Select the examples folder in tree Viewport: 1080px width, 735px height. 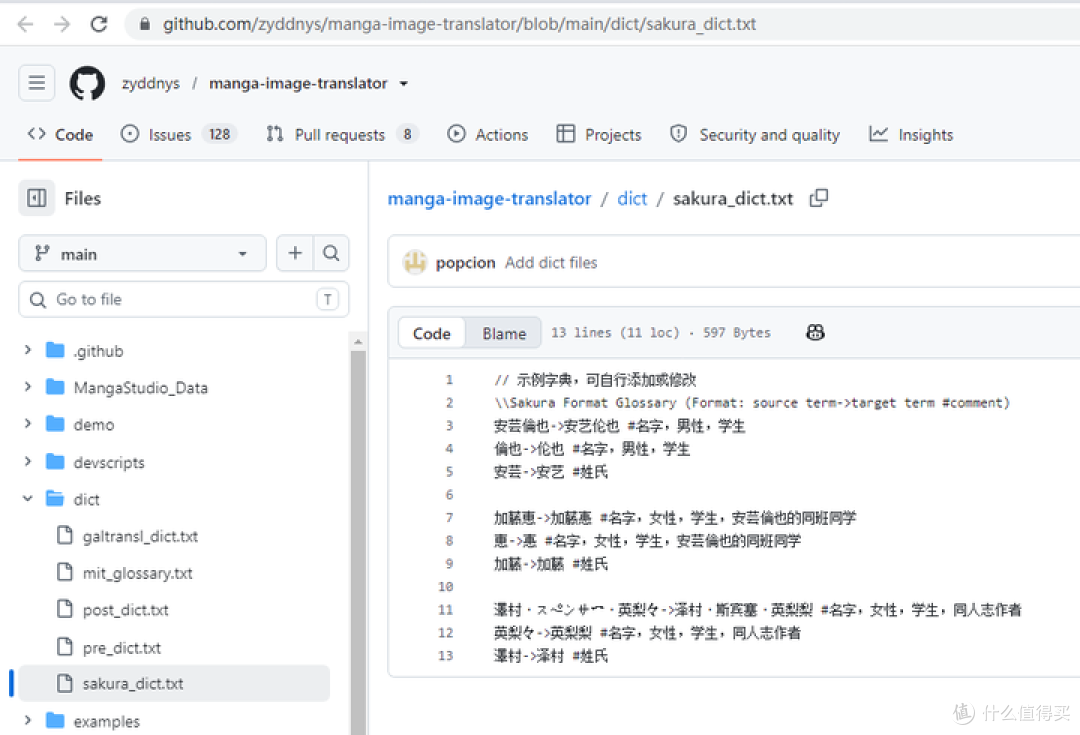point(106,721)
